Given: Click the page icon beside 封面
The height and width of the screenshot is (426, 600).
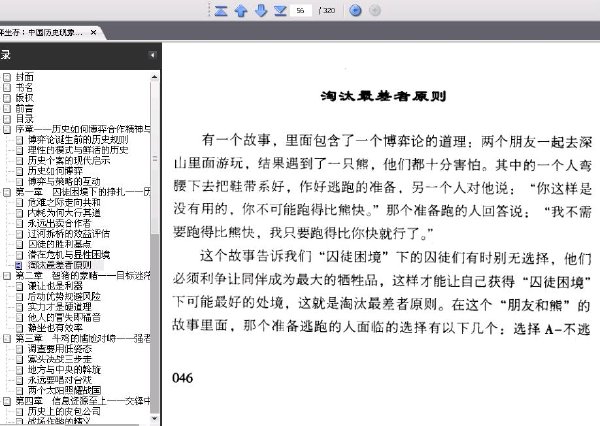Looking at the screenshot, I should 7,77.
